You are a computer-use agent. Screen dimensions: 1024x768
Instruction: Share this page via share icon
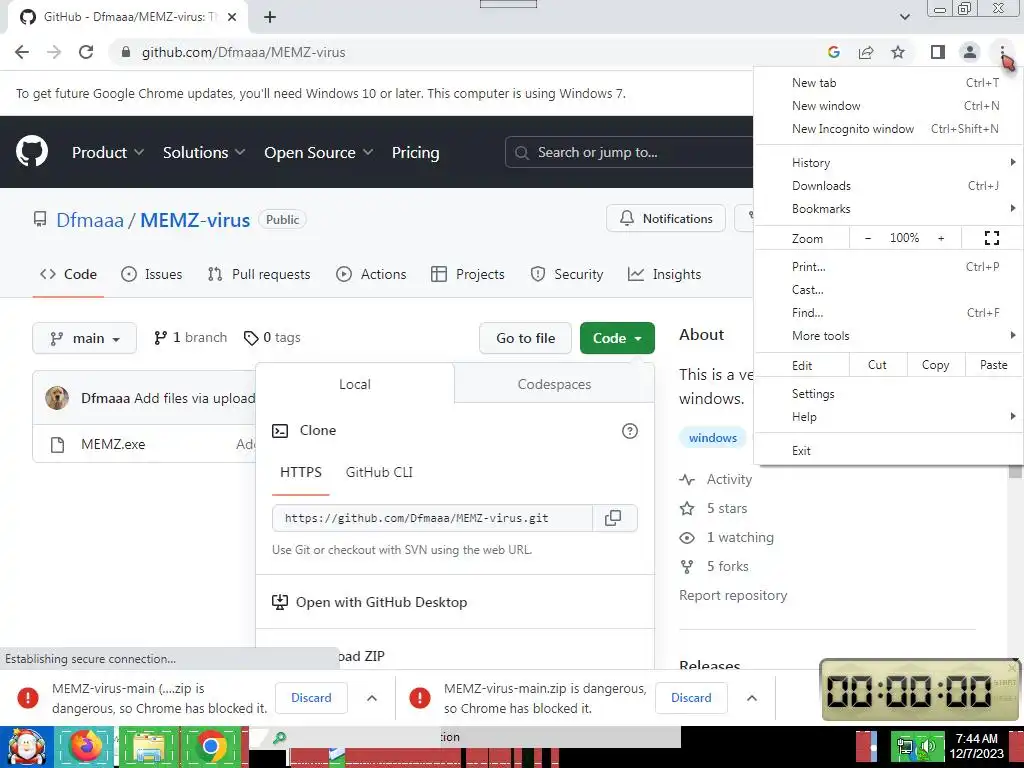(866, 52)
